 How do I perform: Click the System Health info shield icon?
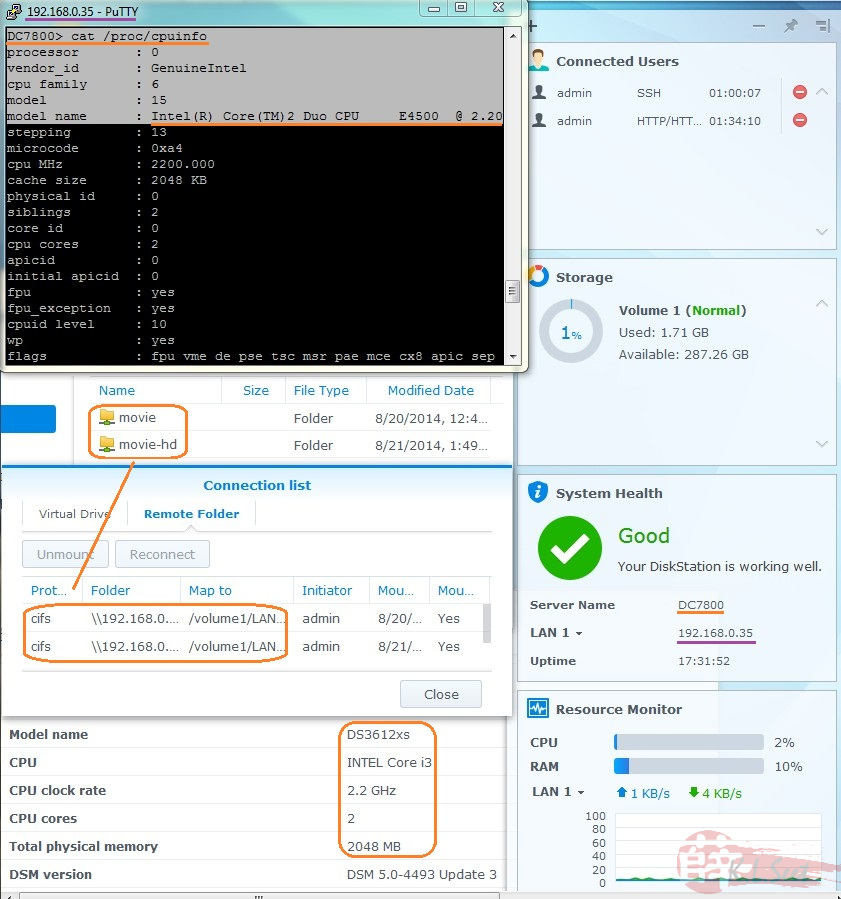tap(538, 493)
